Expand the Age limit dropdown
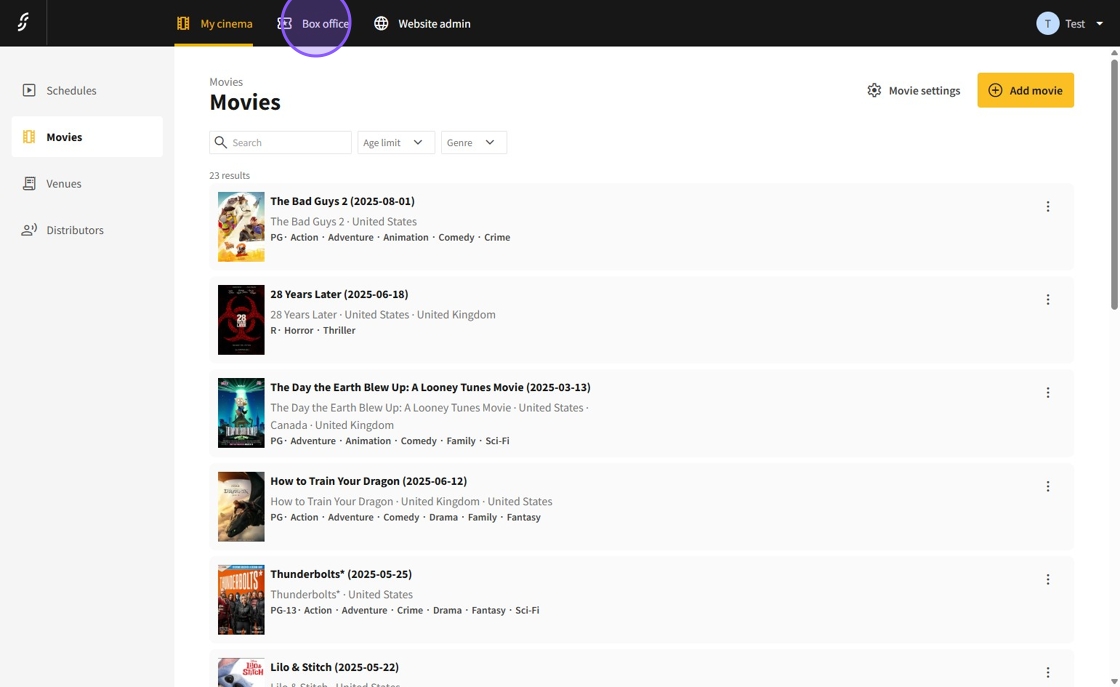The height and width of the screenshot is (687, 1120). click(x=396, y=143)
